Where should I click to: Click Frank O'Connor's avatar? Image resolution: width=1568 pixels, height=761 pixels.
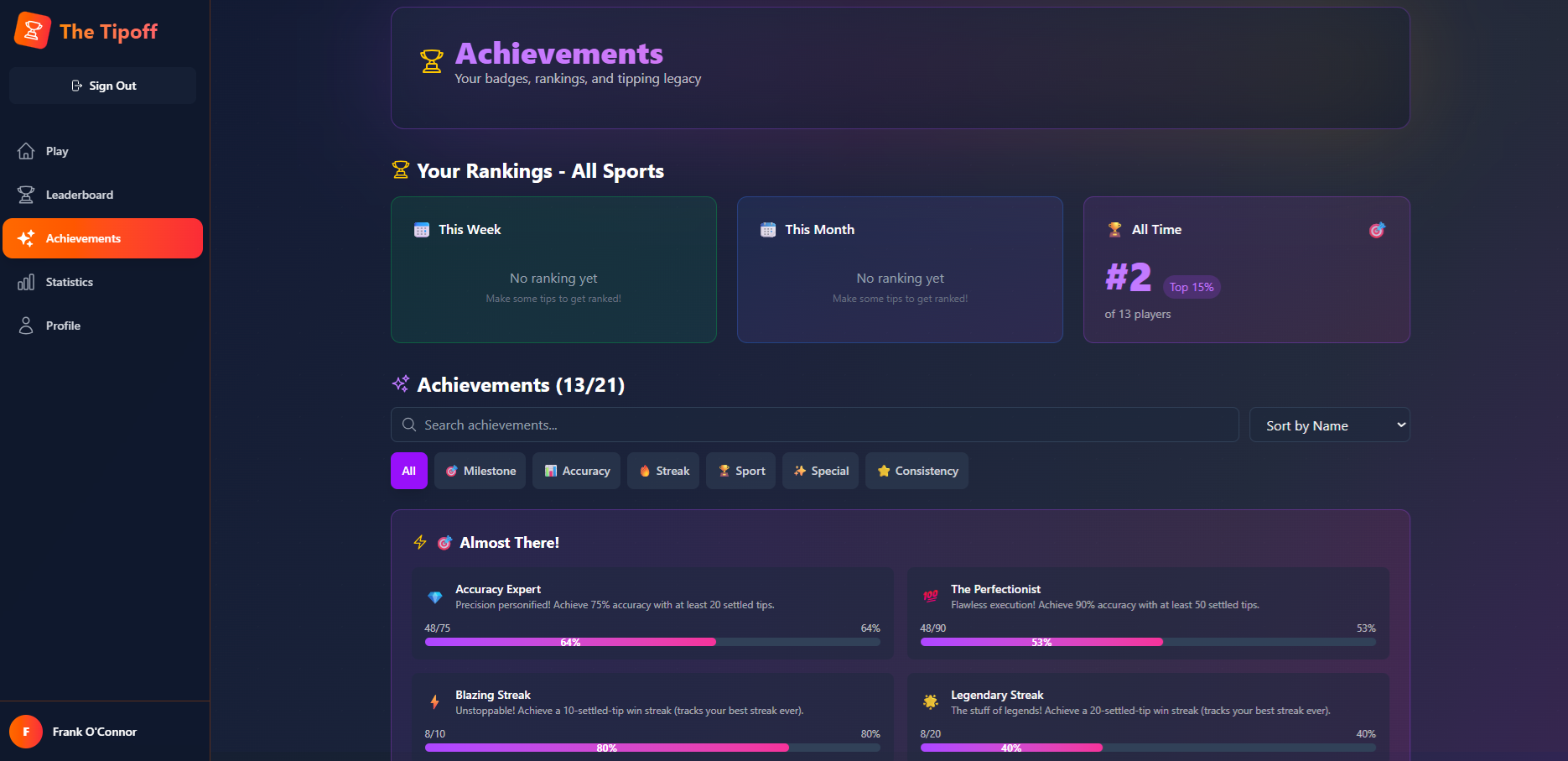click(x=26, y=732)
